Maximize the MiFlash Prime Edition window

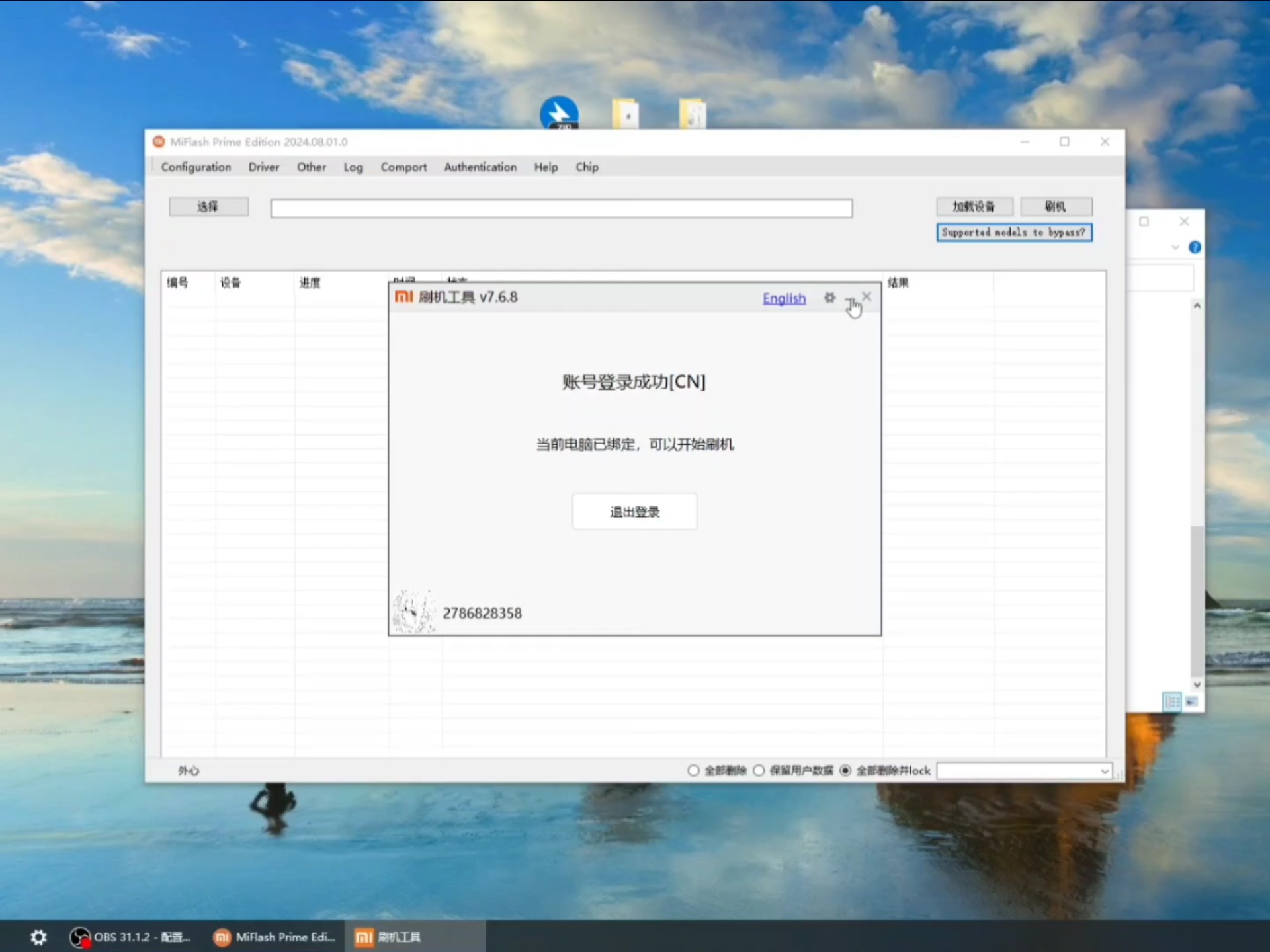click(1064, 141)
